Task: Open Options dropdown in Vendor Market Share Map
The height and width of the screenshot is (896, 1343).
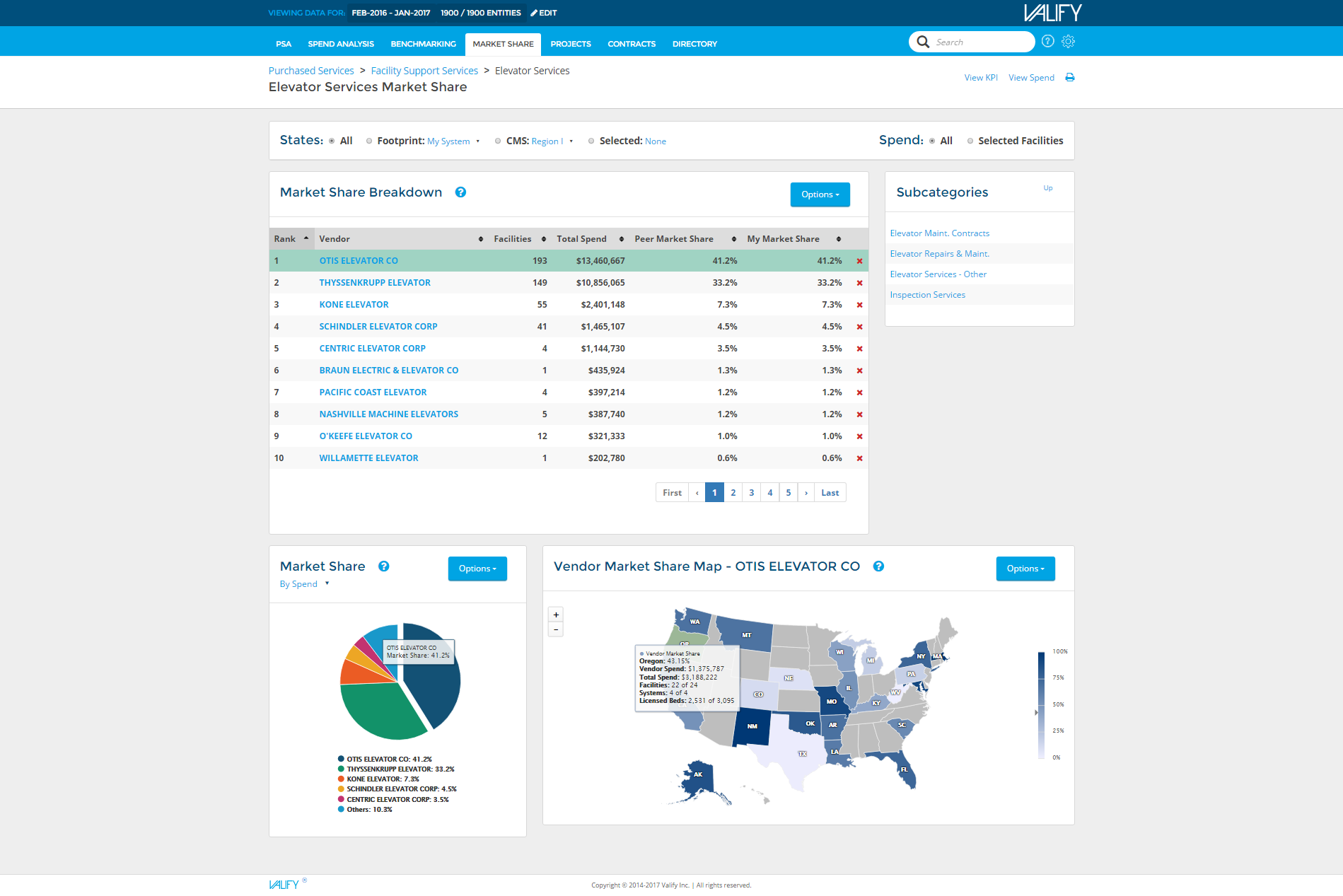Action: [1025, 569]
